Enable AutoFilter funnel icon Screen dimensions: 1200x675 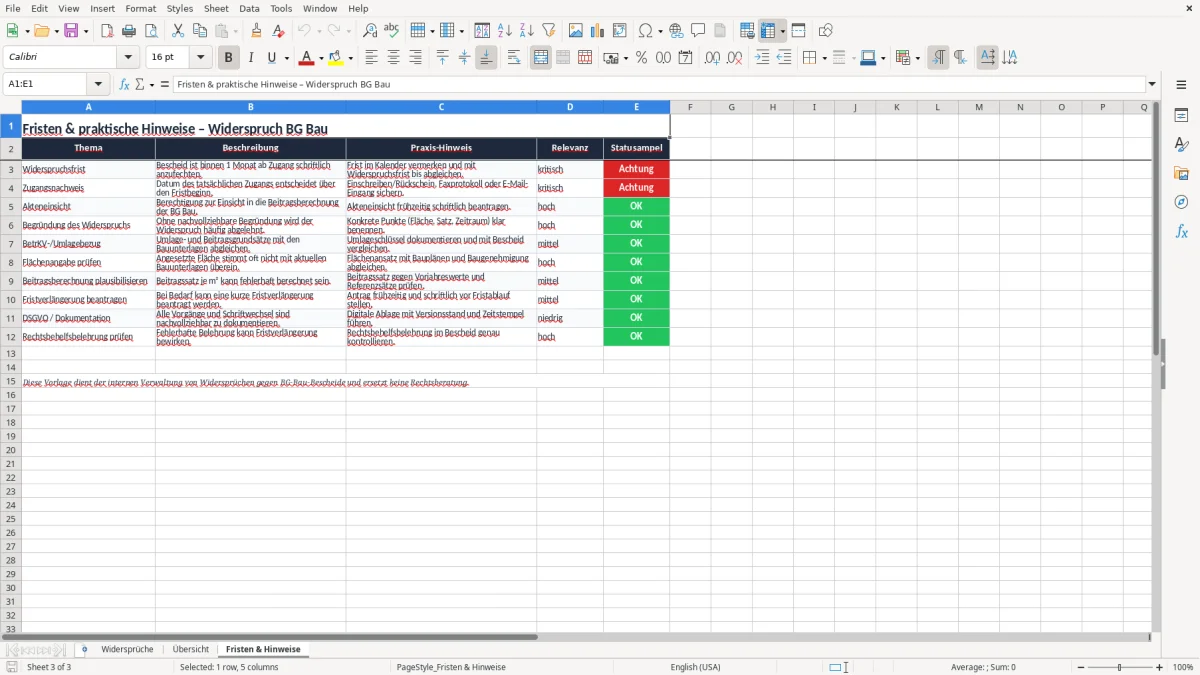(549, 31)
